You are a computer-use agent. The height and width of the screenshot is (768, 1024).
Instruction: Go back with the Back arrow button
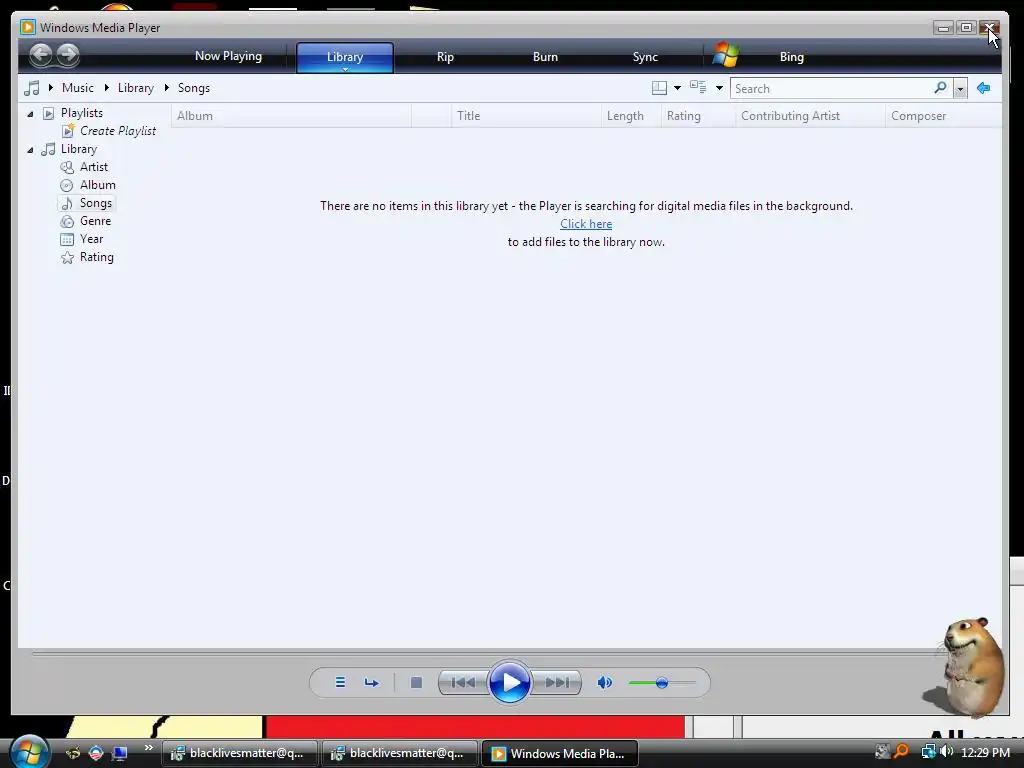(40, 55)
